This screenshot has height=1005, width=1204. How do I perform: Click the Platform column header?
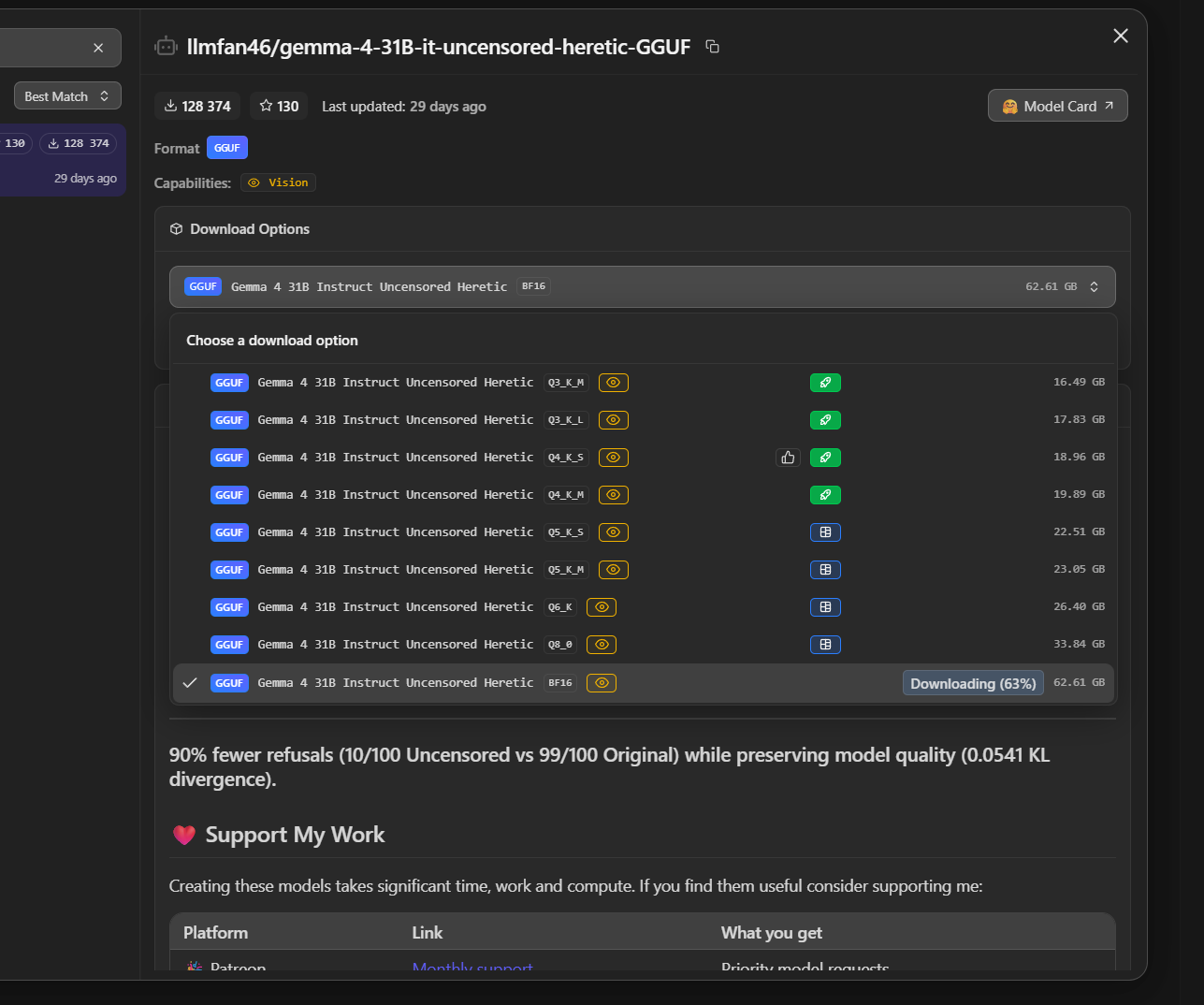pyautogui.click(x=215, y=933)
